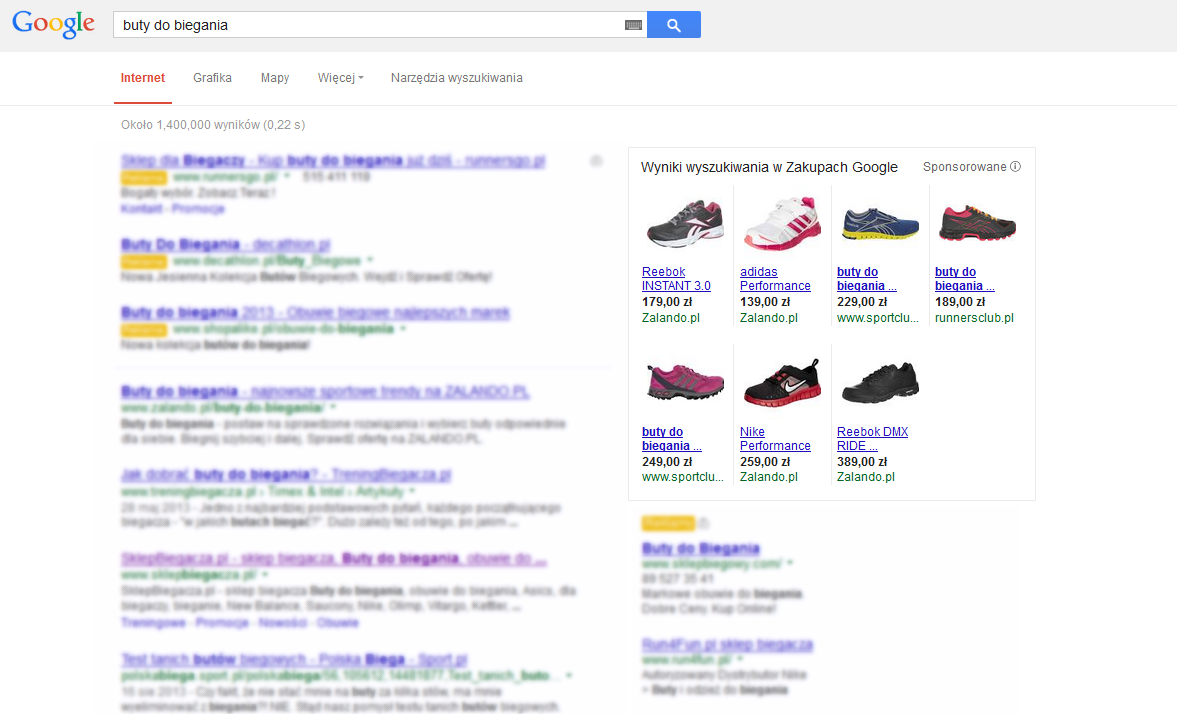
Task: Click the '249,00 zł' price
Action: coord(667,462)
